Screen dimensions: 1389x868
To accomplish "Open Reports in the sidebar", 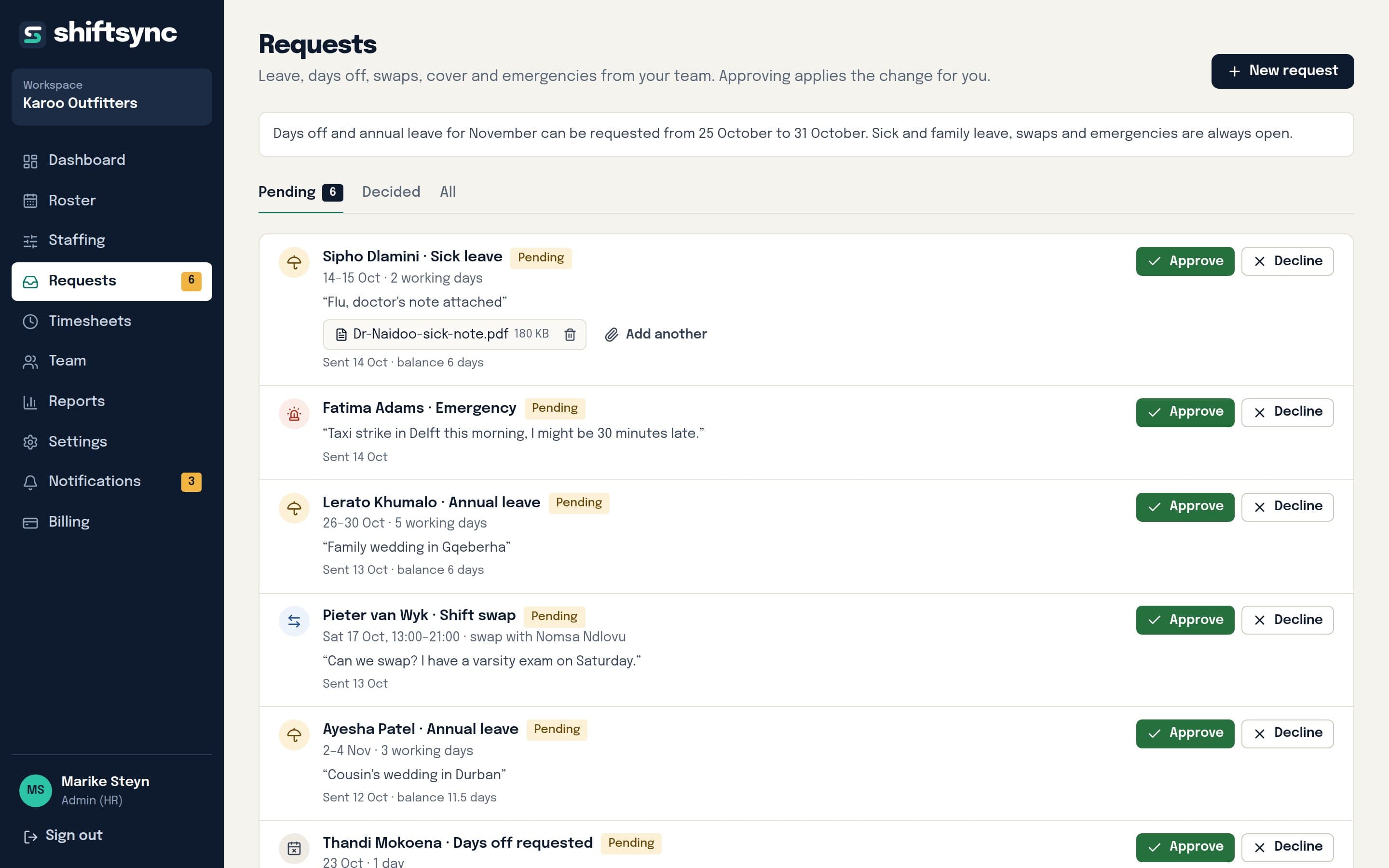I will 111,401.
